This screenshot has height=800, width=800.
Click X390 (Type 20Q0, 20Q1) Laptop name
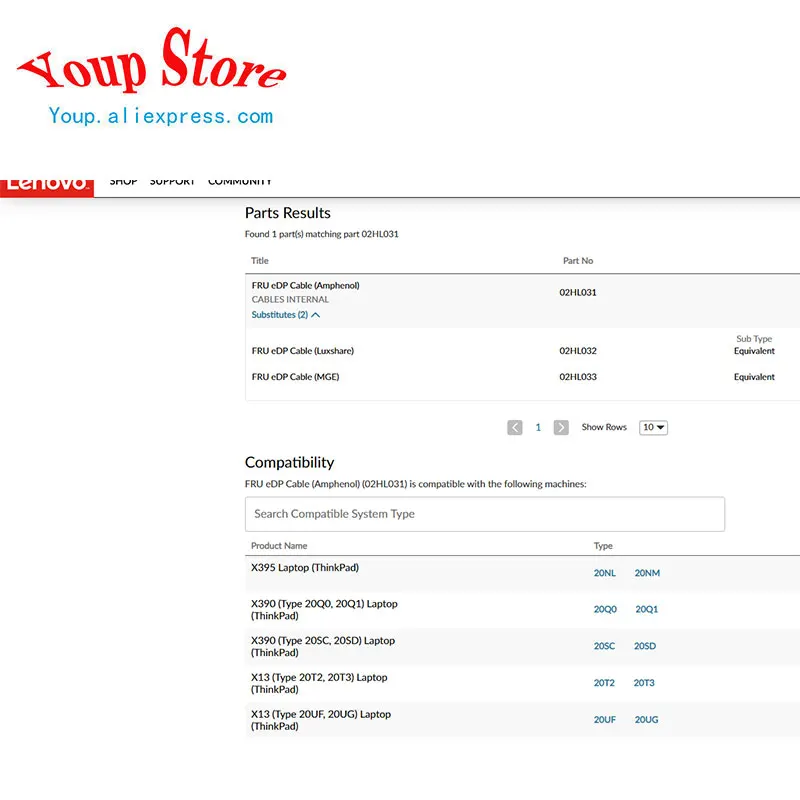click(324, 609)
